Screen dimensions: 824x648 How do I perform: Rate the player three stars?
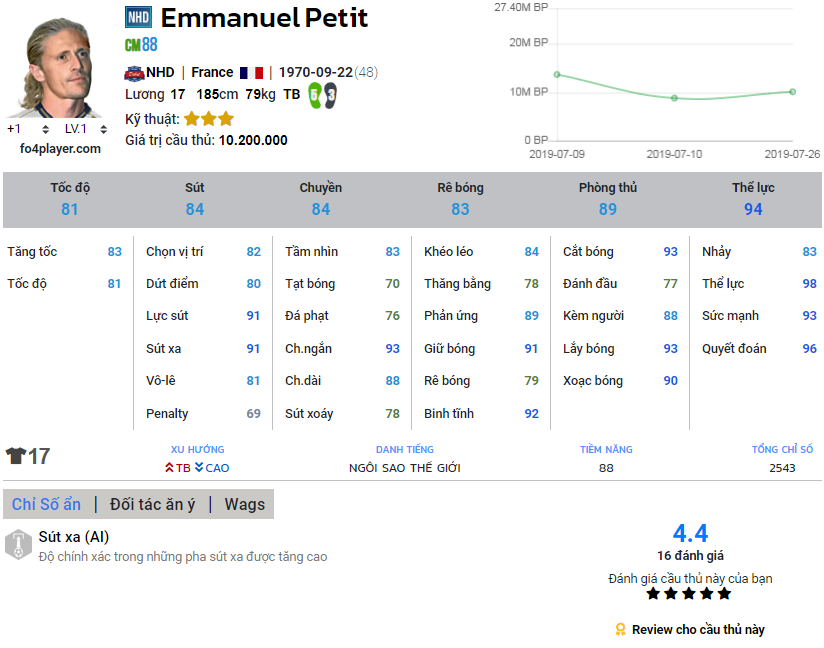point(689,594)
